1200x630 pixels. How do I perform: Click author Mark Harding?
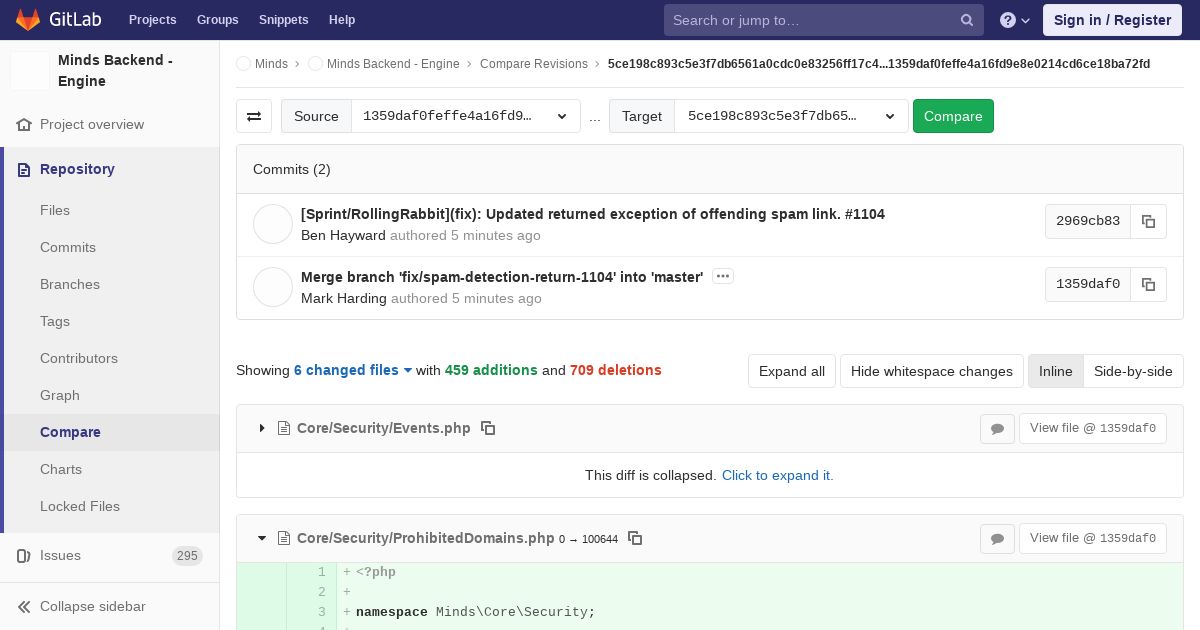pyautogui.click(x=344, y=299)
